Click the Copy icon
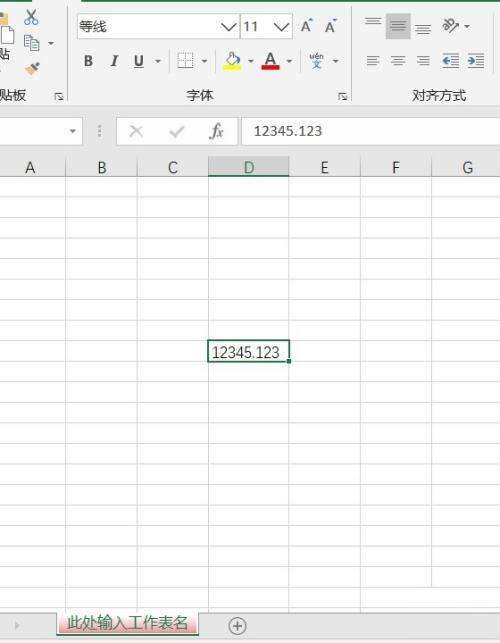The width and height of the screenshot is (500, 643). pyautogui.click(x=32, y=43)
